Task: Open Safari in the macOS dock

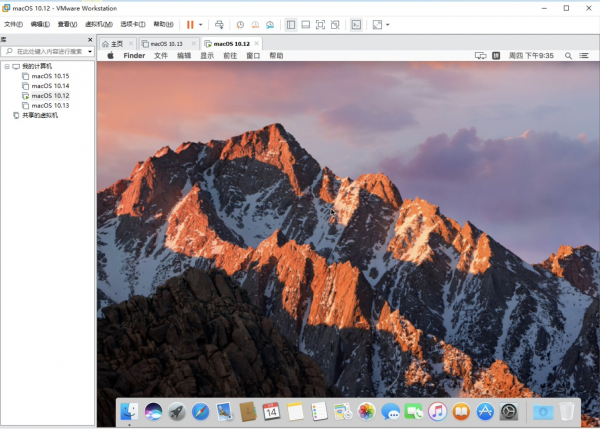Action: coord(201,411)
